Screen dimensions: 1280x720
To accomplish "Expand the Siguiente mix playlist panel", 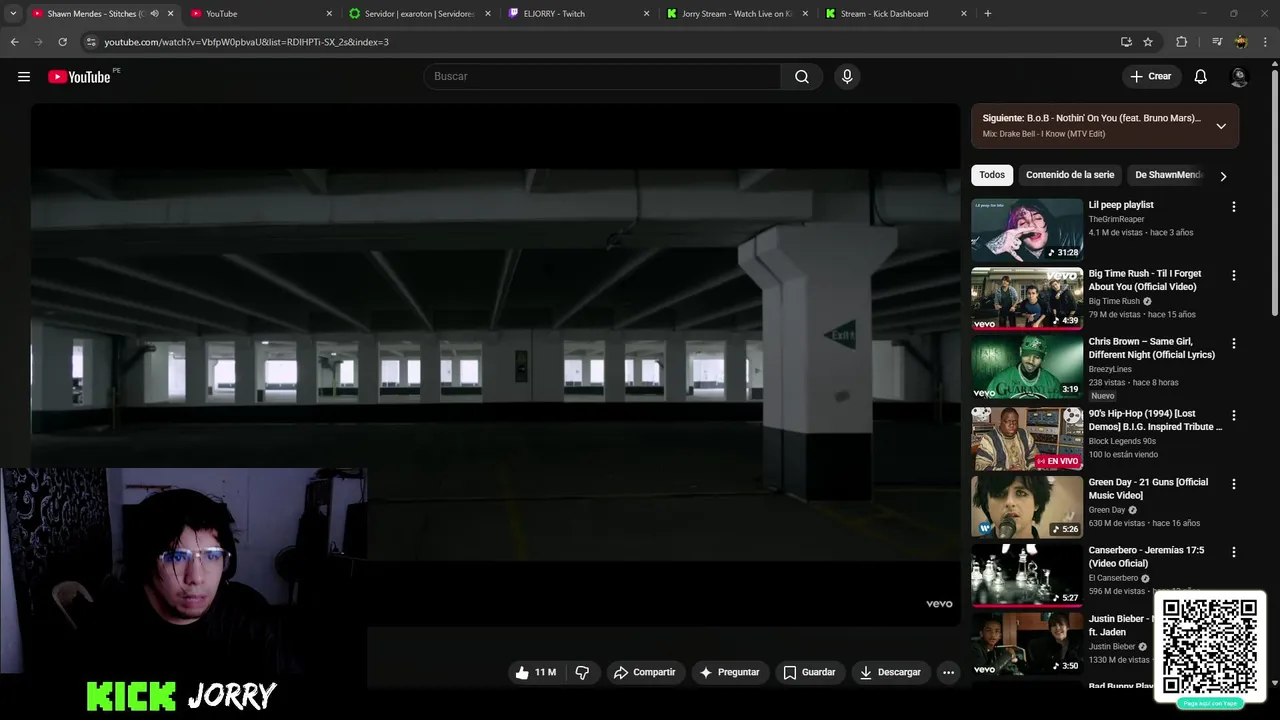I will 1221,126.
